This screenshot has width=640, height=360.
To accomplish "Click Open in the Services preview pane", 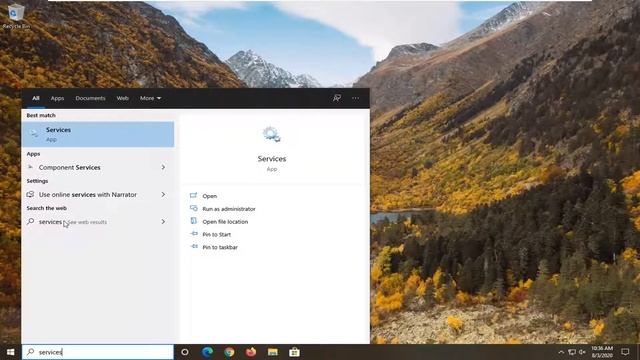I will click(209, 196).
